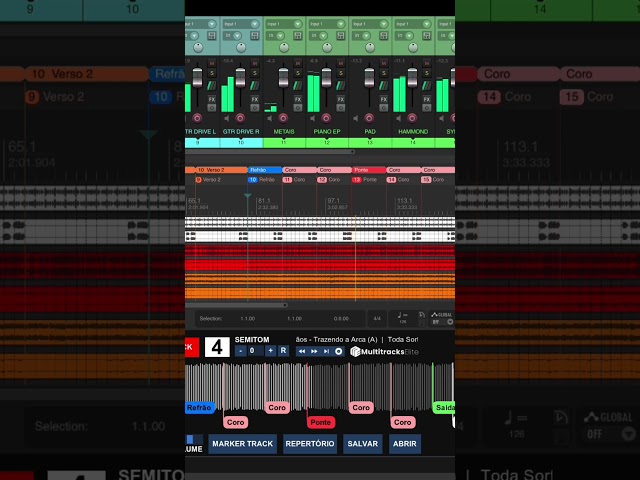
Task: Click the ABRIR button
Action: [x=404, y=444]
